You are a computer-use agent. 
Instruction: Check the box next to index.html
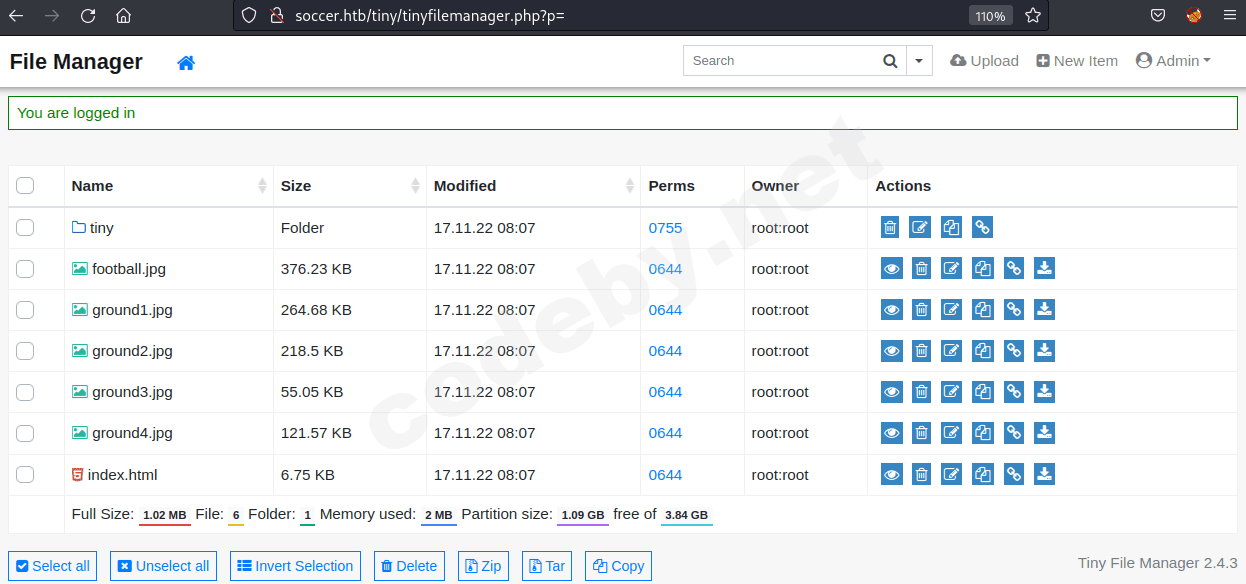25,474
